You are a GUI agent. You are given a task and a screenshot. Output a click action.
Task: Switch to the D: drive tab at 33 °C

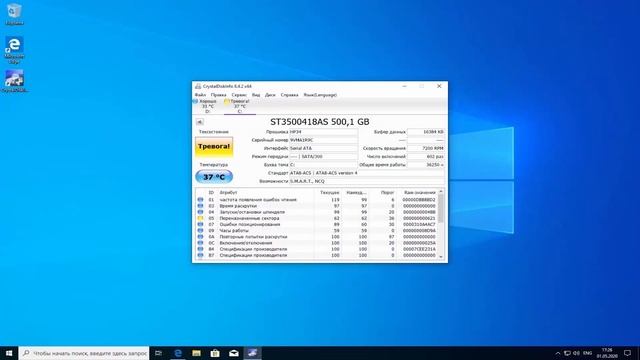point(207,106)
